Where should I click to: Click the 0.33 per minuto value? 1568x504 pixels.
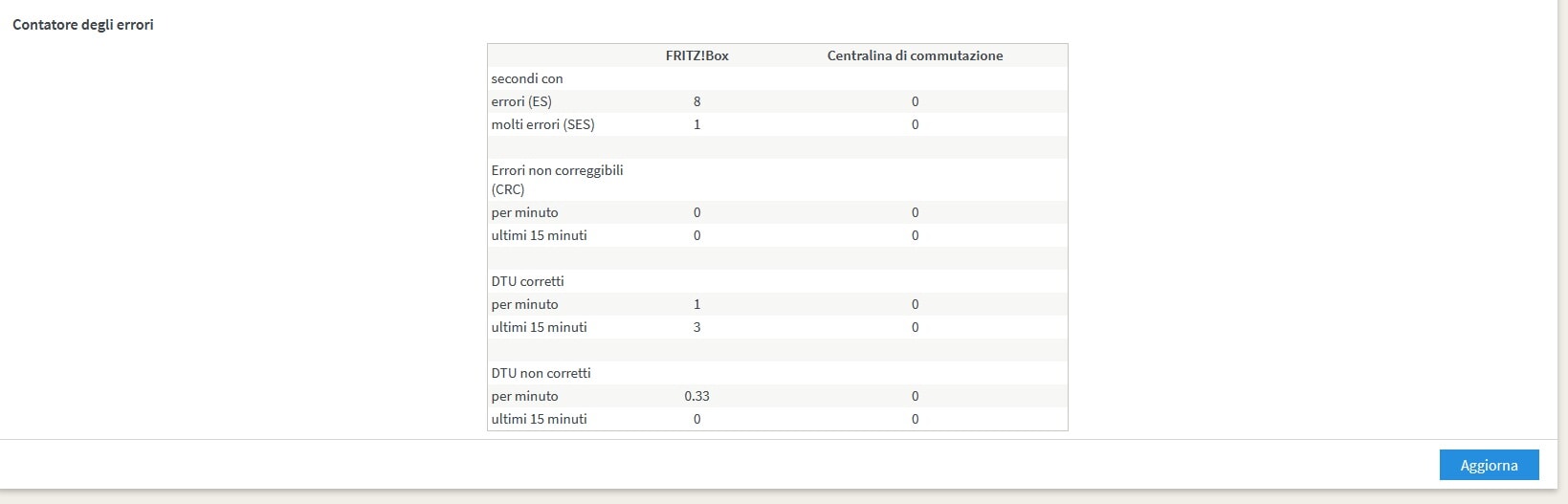[x=696, y=396]
